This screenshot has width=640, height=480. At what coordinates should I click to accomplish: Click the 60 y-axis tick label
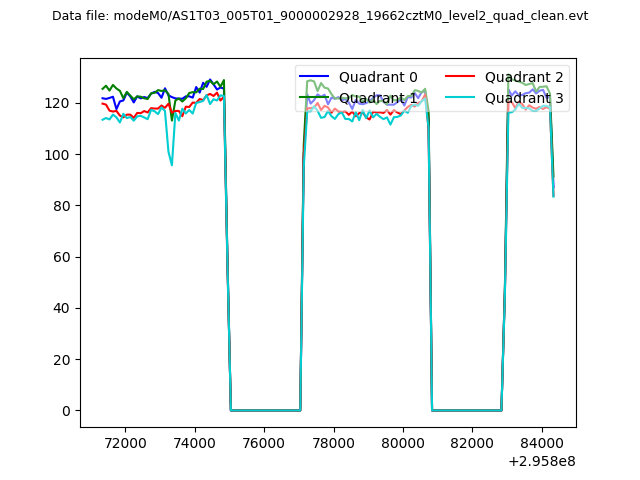[64, 257]
